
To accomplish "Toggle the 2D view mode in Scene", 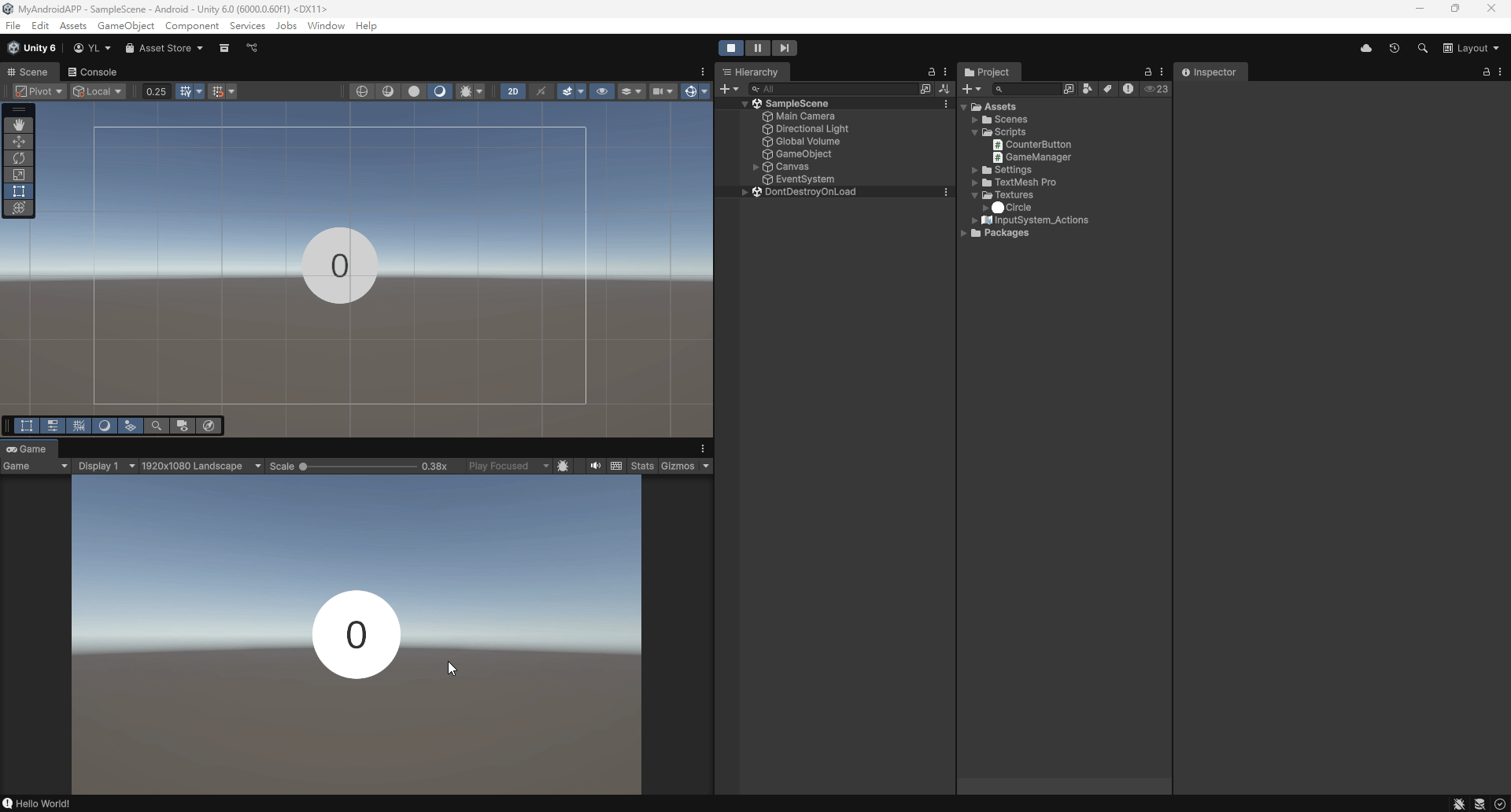I will point(513,91).
